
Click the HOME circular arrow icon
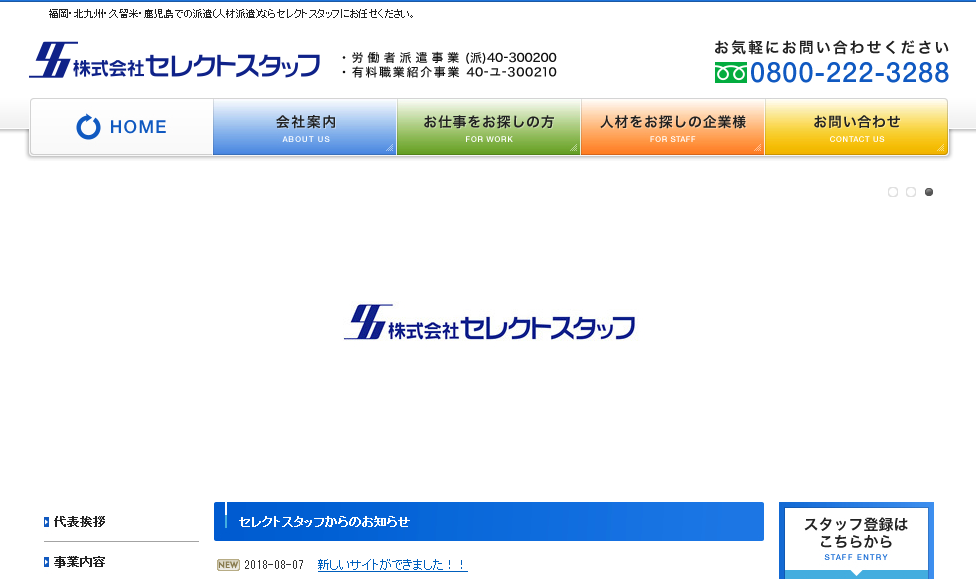88,127
